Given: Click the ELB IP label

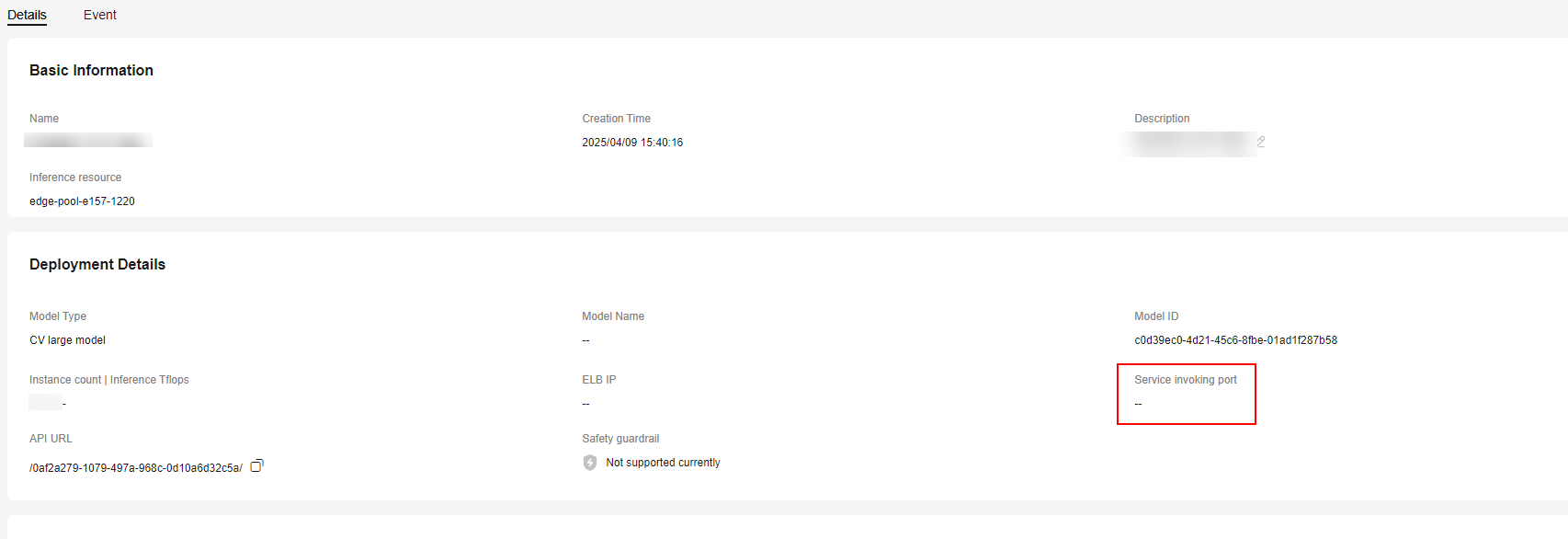Looking at the screenshot, I should point(598,380).
